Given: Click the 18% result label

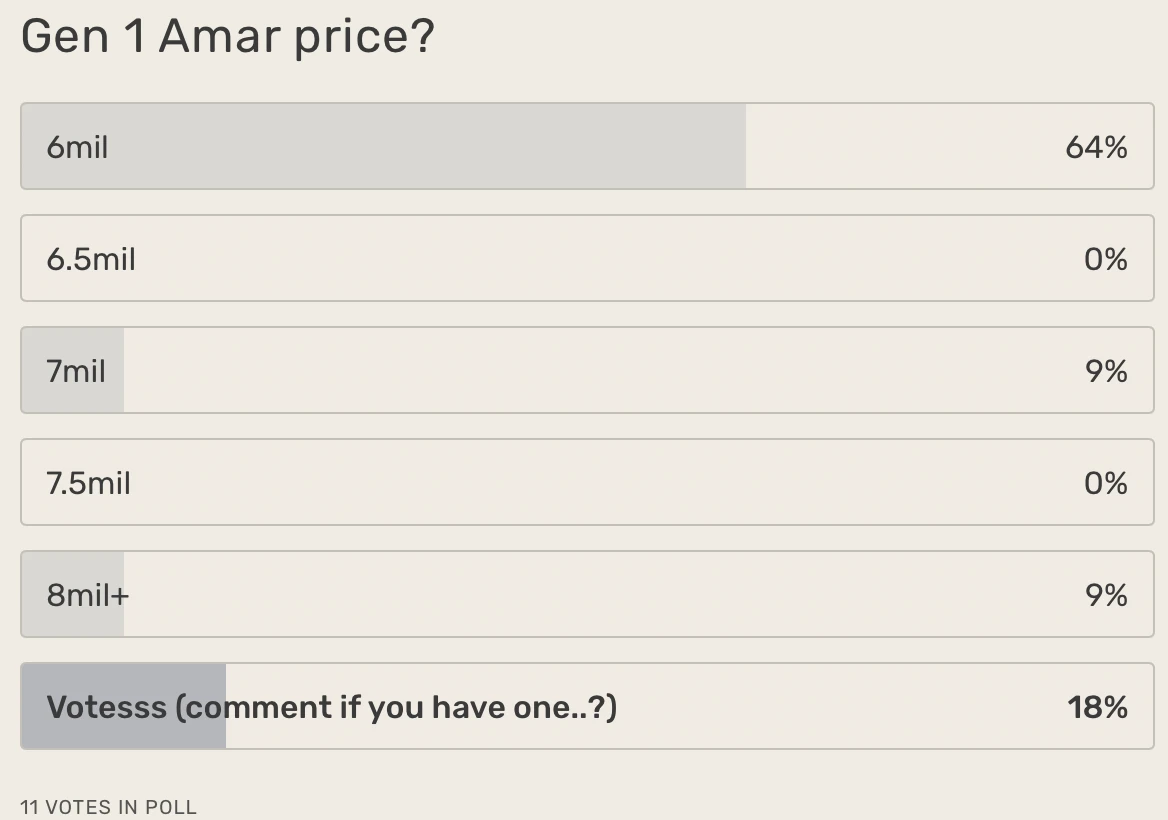Looking at the screenshot, I should click(x=1098, y=706).
